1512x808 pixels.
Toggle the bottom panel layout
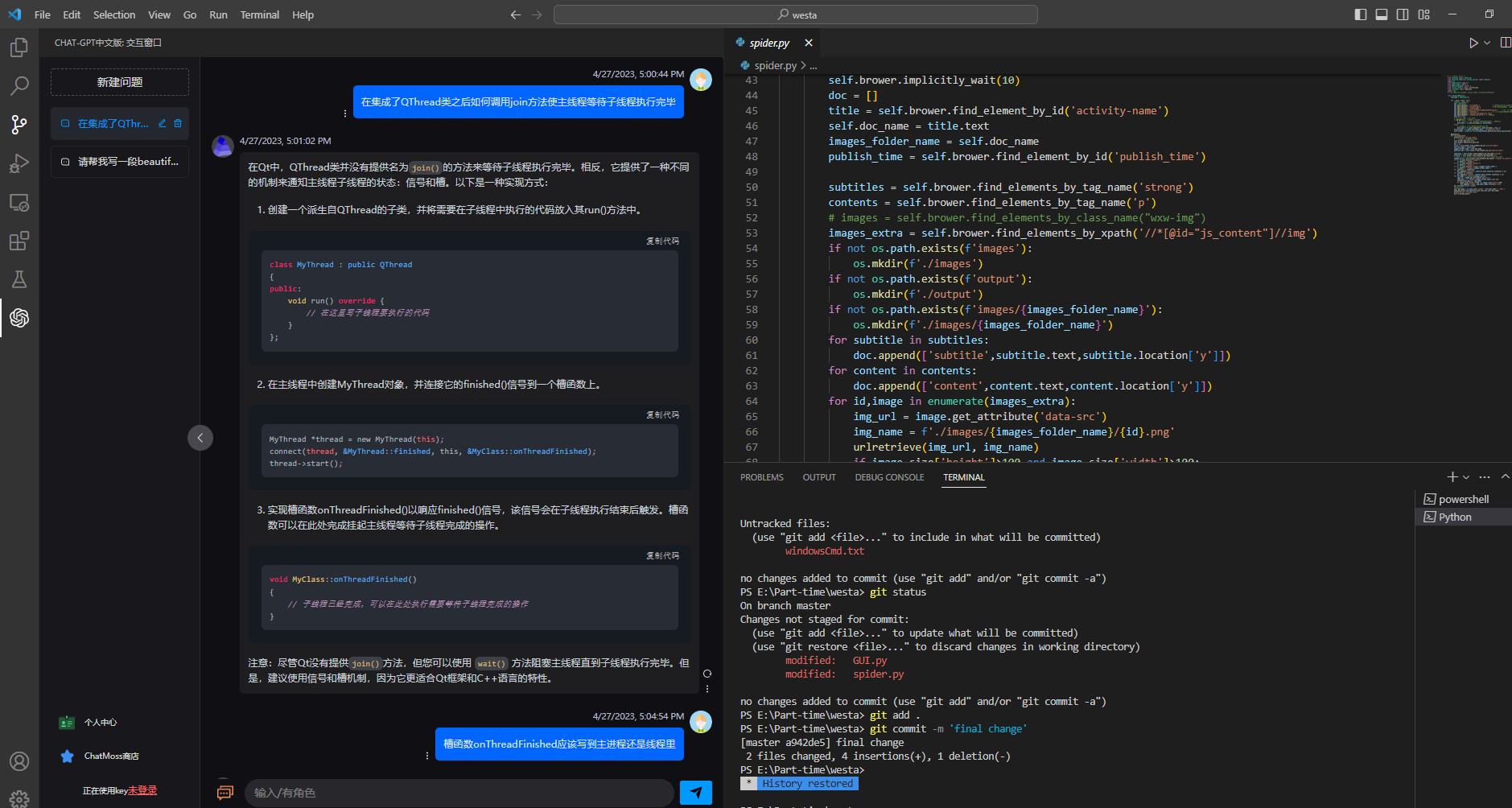tap(1382, 14)
